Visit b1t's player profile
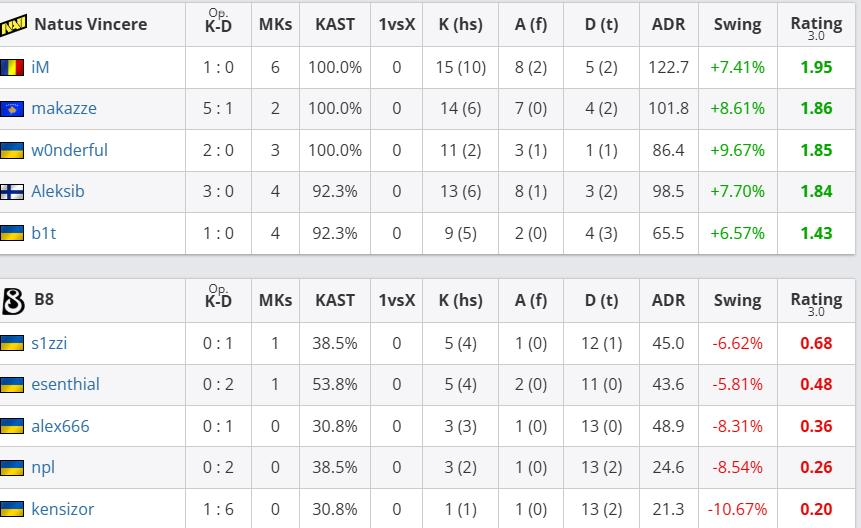This screenshot has height=528, width=861. tap(43, 233)
